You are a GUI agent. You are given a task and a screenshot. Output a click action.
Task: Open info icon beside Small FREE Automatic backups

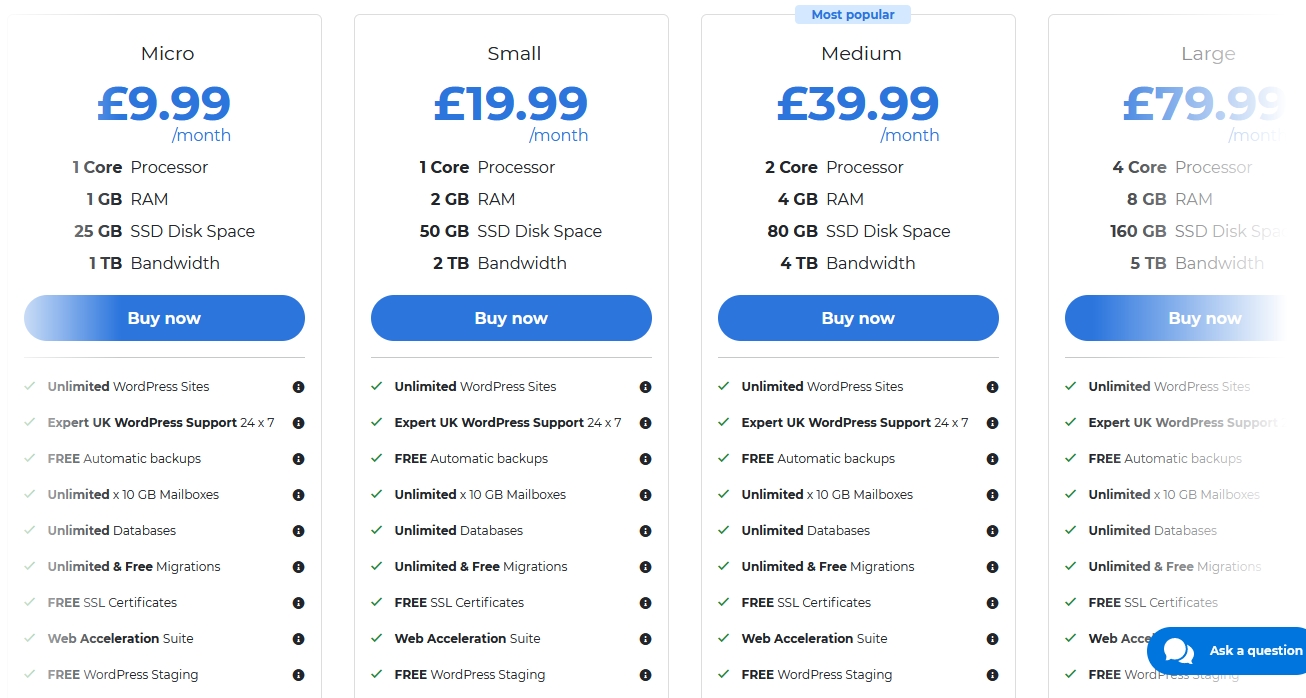tap(645, 459)
